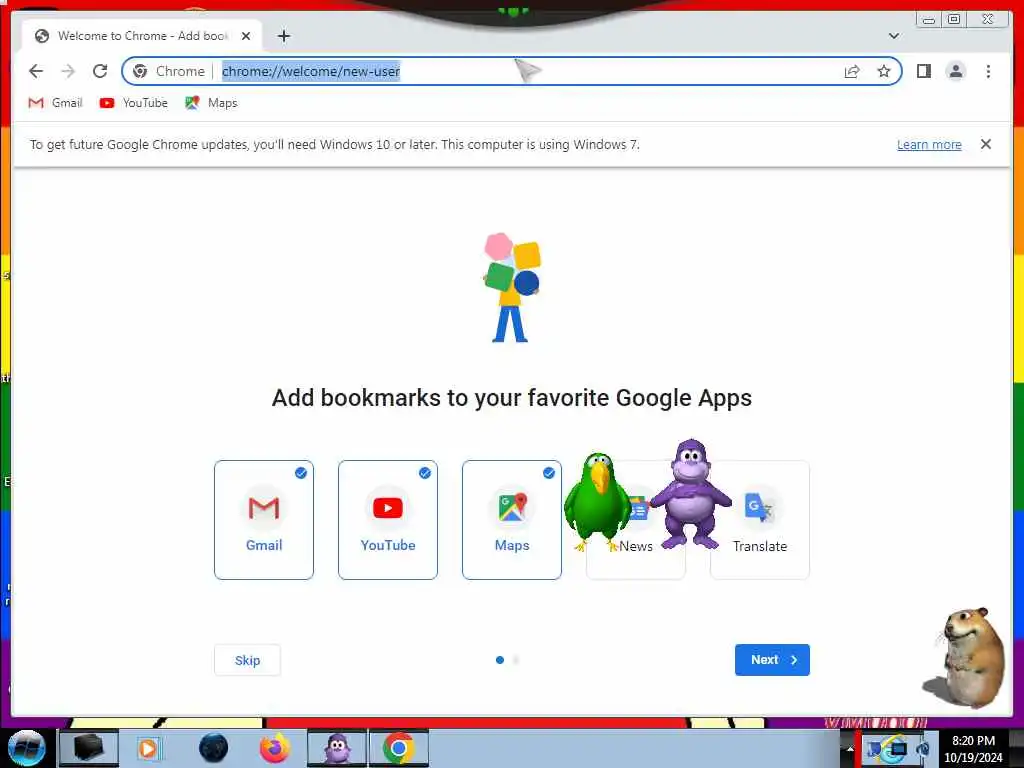Viewport: 1024px width, 768px height.
Task: Open the Gmail bookmark in bookmarks bar
Action: click(56, 103)
